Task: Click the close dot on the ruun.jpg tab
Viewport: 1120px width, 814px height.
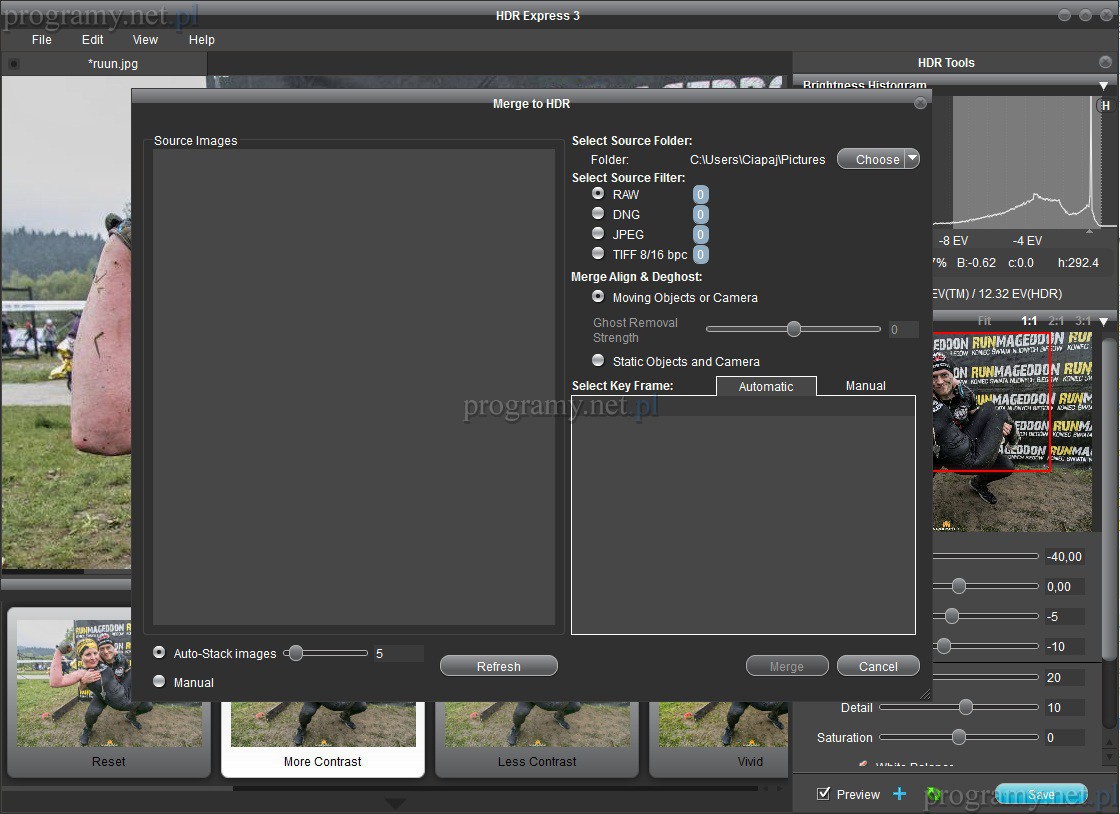Action: pyautogui.click(x=14, y=64)
